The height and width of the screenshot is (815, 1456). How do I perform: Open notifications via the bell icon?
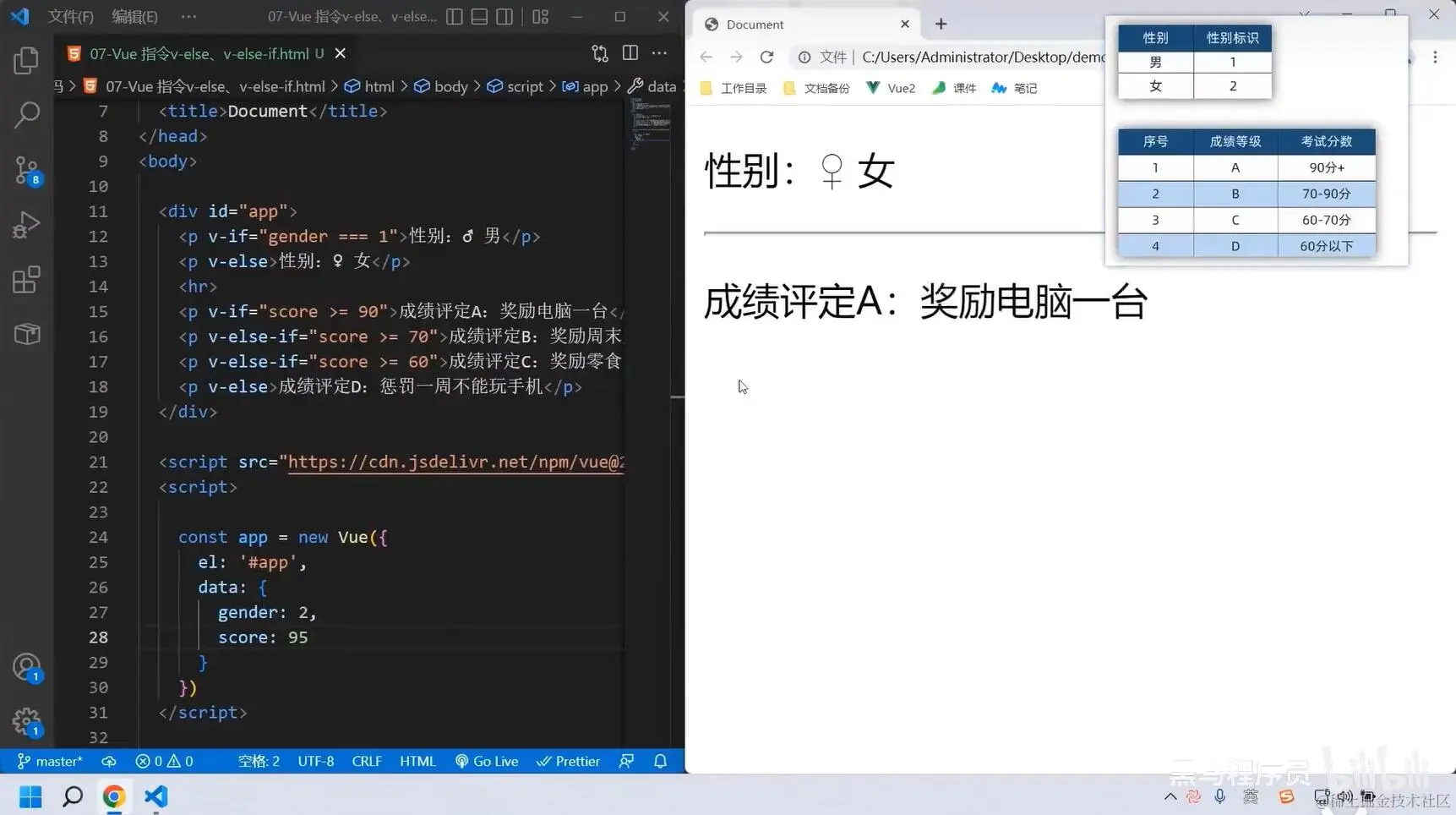pyautogui.click(x=660, y=761)
